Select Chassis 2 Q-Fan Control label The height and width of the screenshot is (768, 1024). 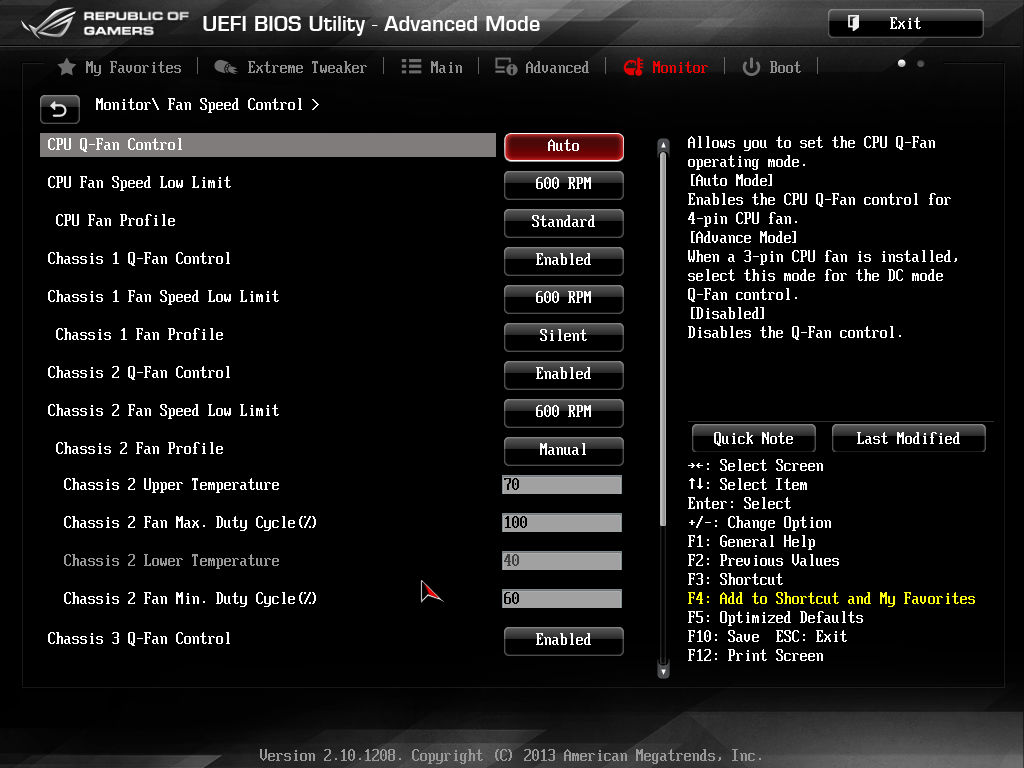click(x=139, y=372)
